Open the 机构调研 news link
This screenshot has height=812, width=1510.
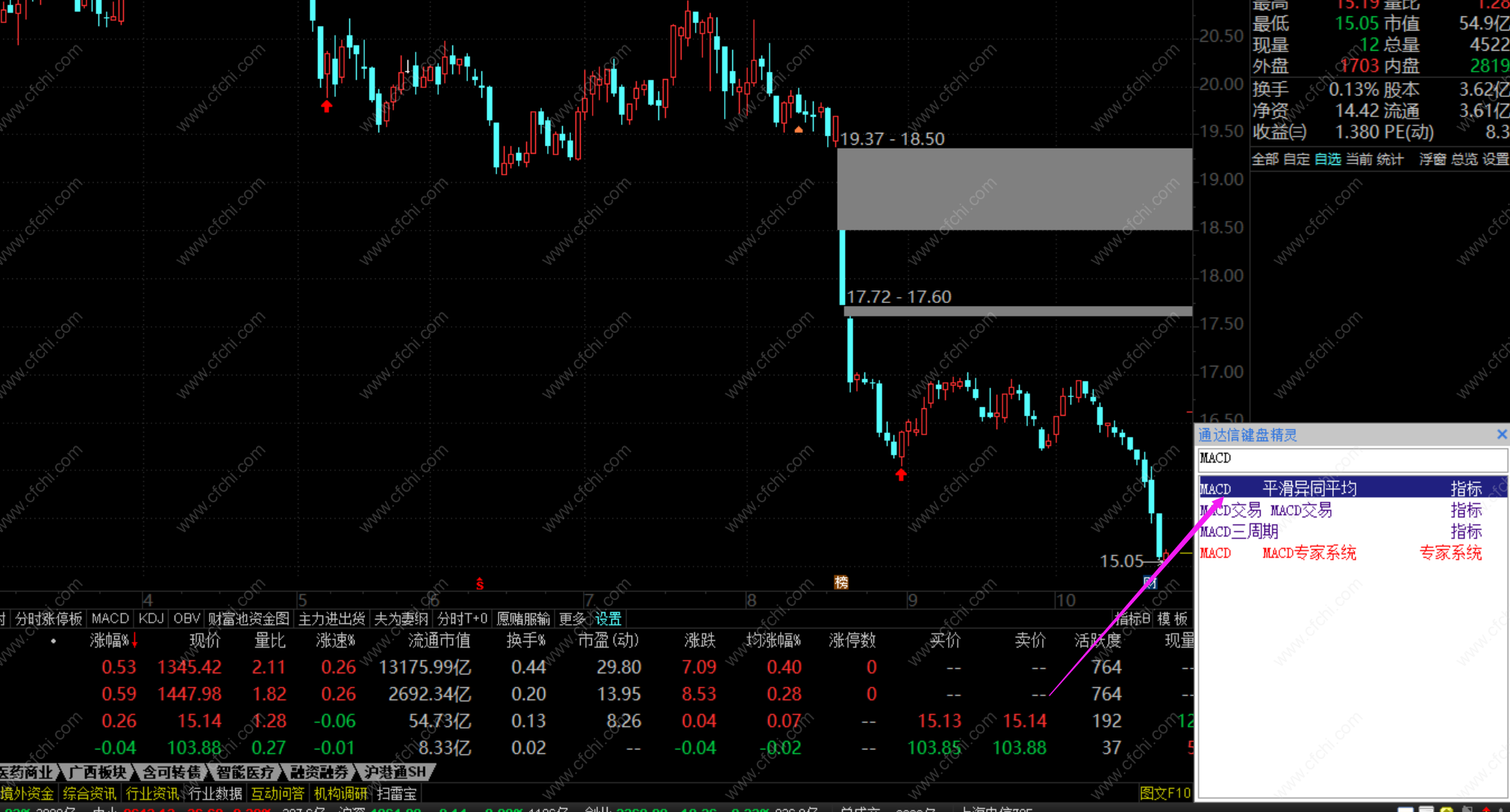(x=340, y=793)
